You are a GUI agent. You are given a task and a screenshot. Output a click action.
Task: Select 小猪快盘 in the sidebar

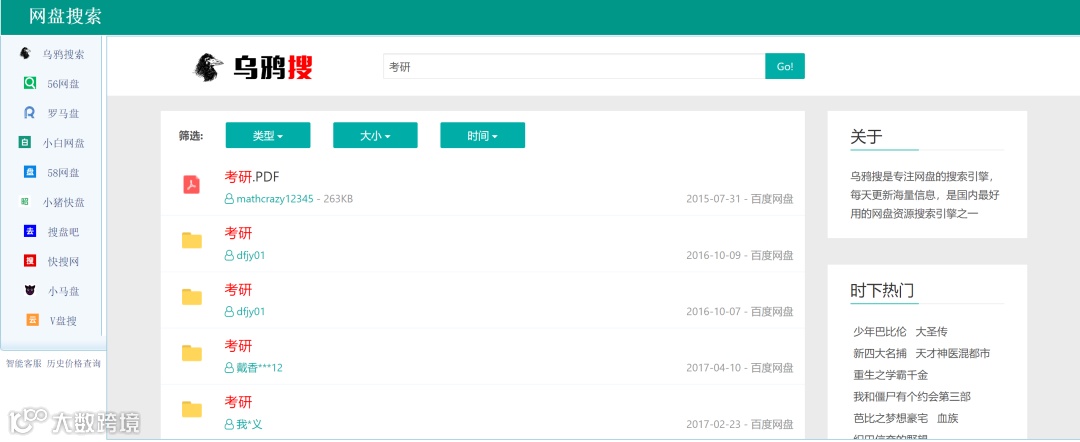click(63, 202)
